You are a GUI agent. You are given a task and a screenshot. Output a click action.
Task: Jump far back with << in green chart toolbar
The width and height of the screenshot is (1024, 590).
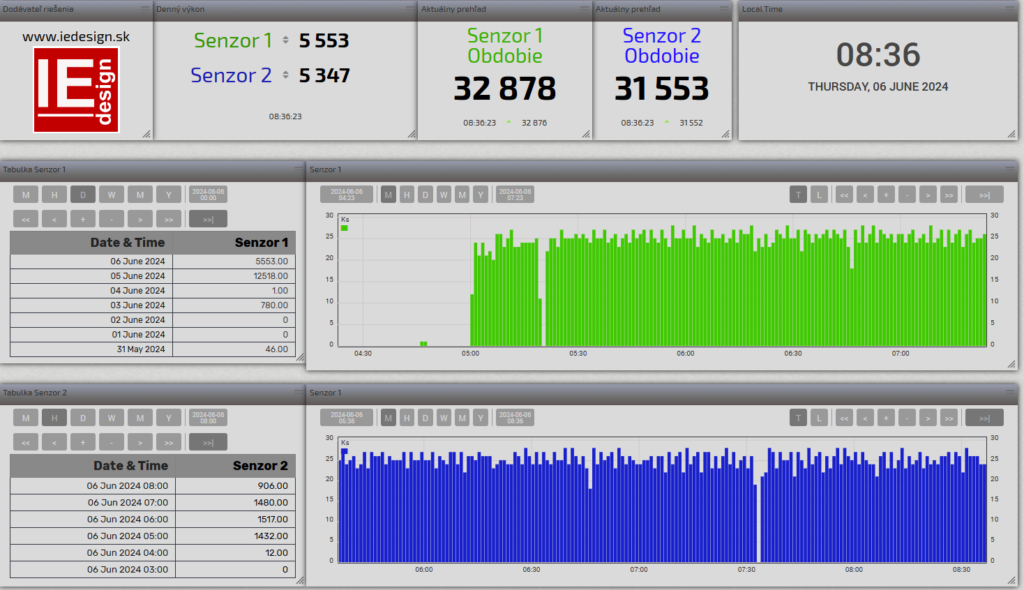pos(844,195)
